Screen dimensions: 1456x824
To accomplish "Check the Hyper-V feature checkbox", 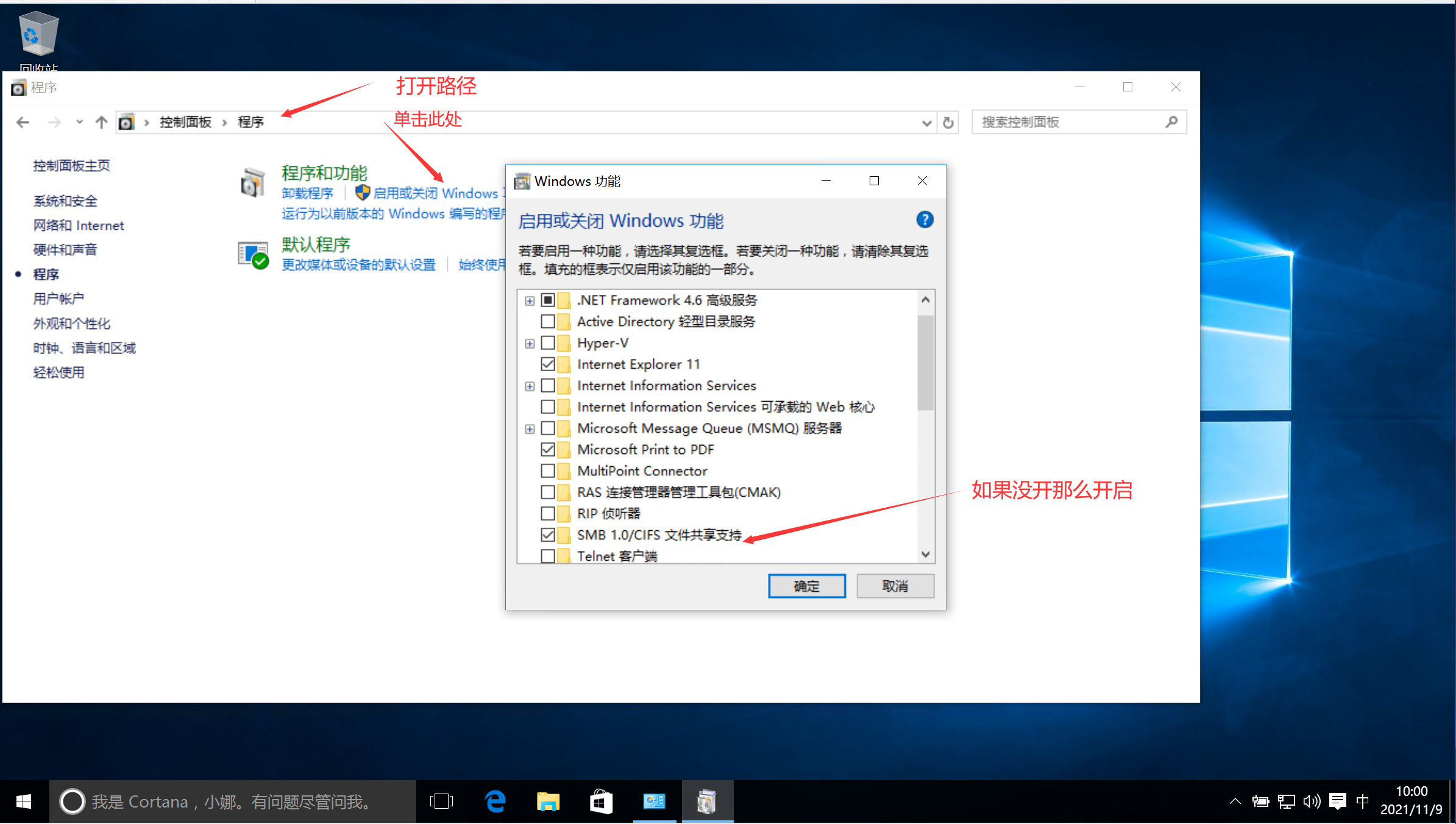I will [x=548, y=343].
